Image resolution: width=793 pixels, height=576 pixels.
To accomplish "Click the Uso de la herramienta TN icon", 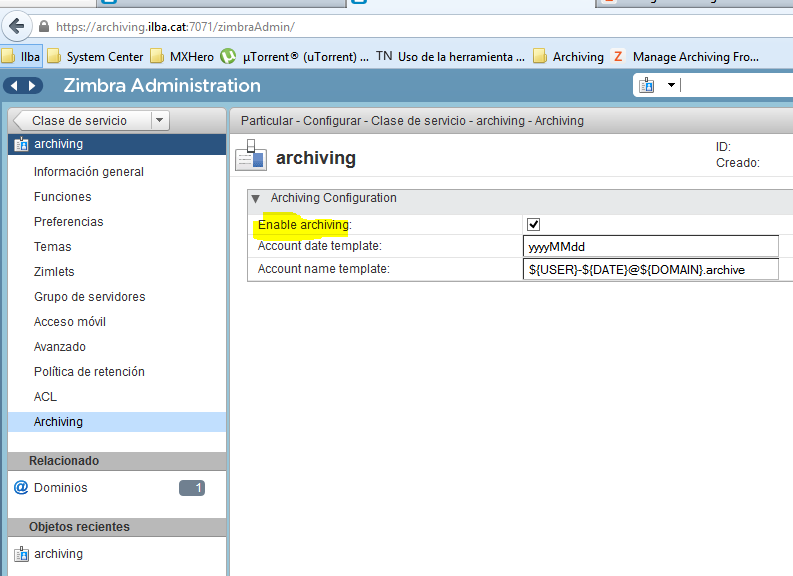I will point(384,56).
